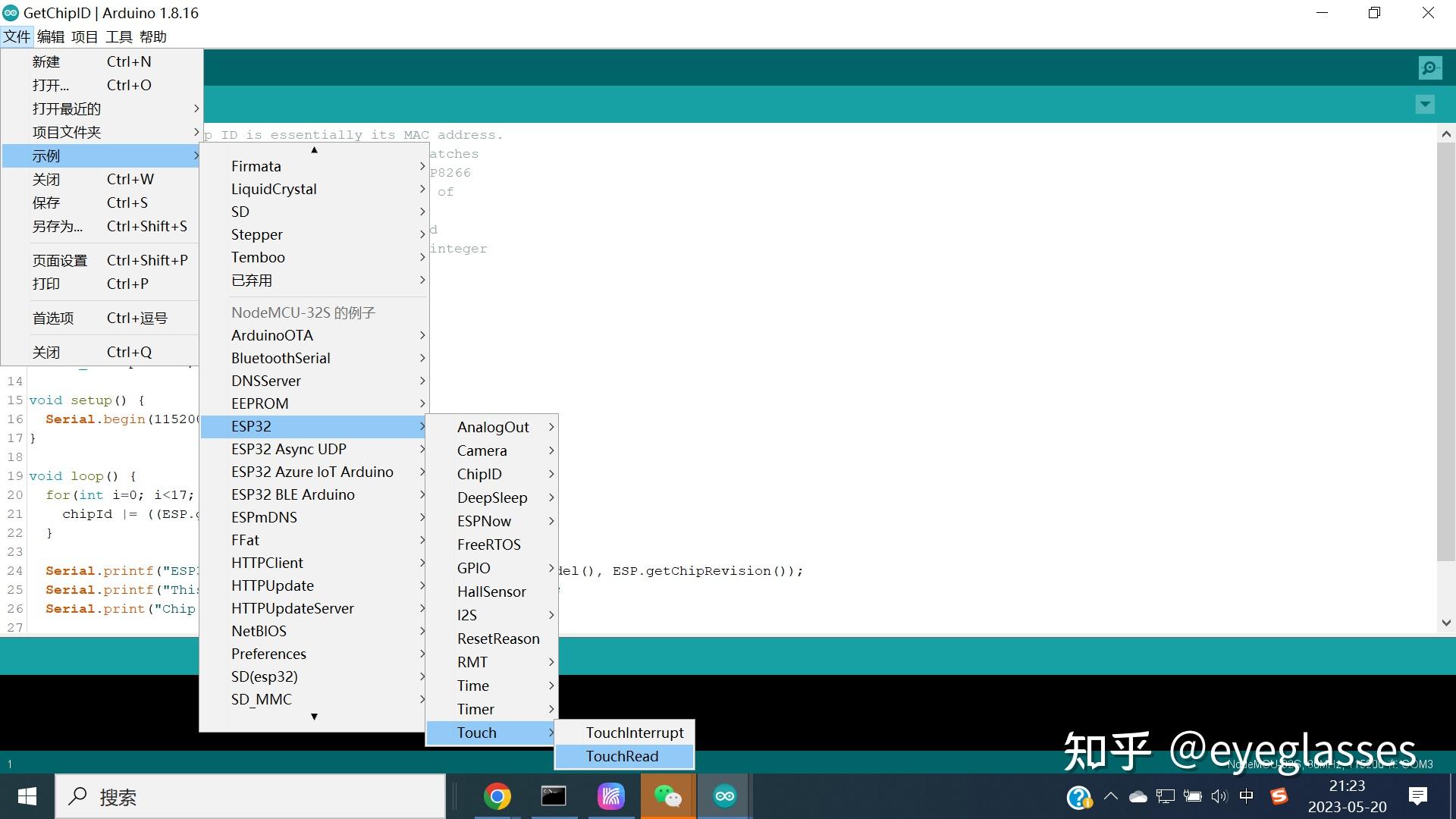The image size is (1456, 819).
Task: Expand the BluetoothSerial examples submenu
Action: tap(281, 358)
